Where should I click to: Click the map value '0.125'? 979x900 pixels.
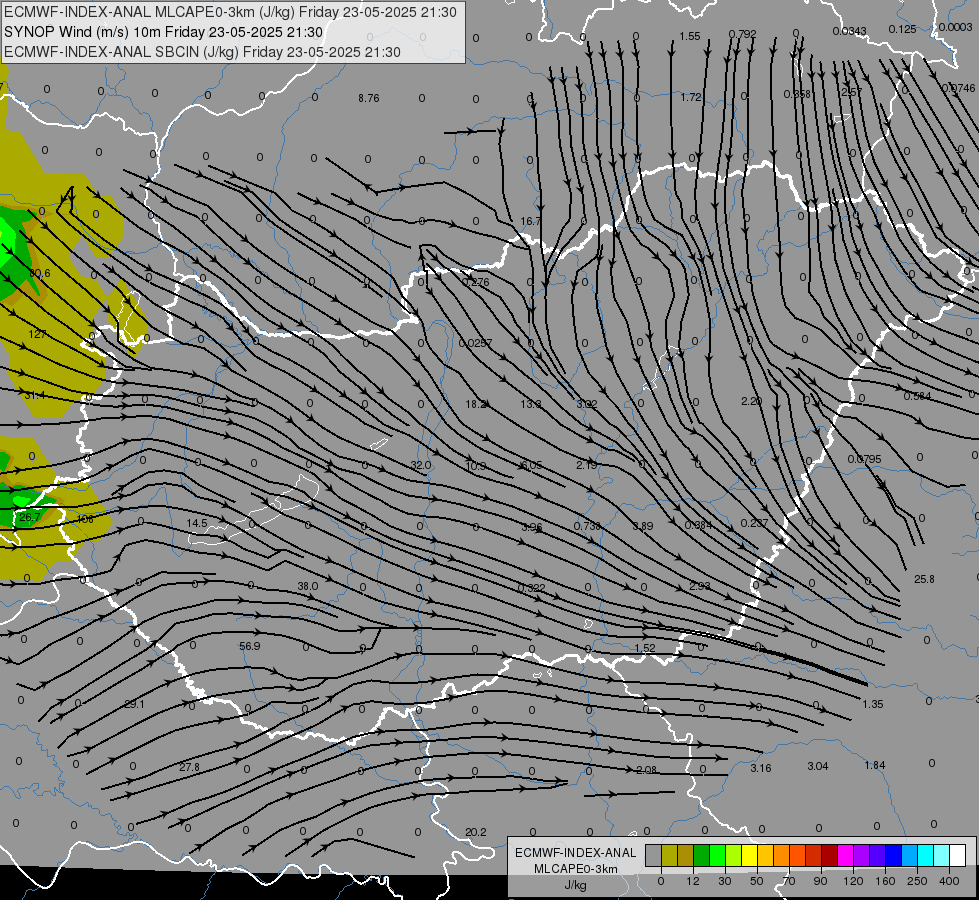(902, 29)
